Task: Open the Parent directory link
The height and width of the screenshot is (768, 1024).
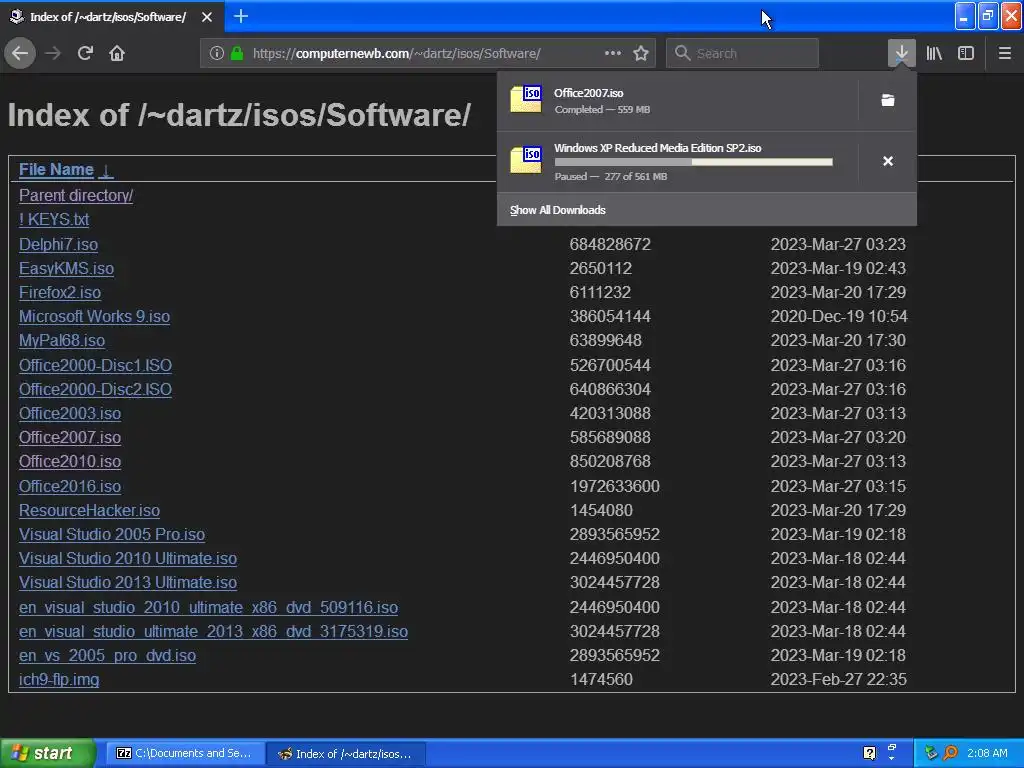Action: point(76,195)
